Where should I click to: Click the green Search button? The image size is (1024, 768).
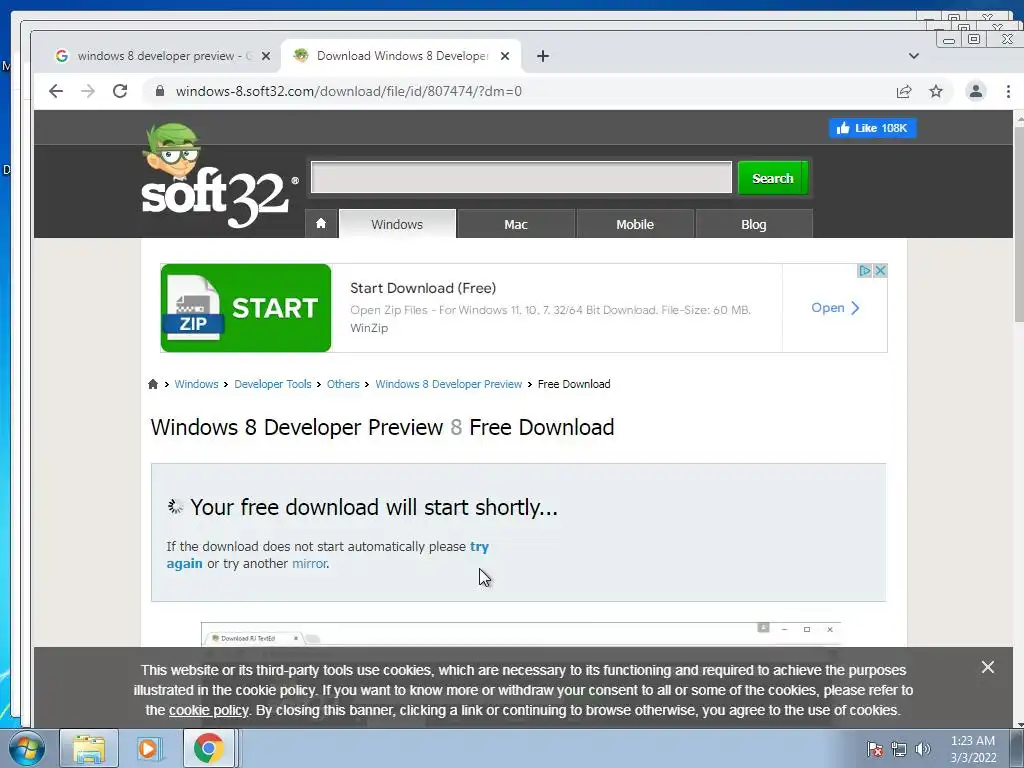coord(773,178)
